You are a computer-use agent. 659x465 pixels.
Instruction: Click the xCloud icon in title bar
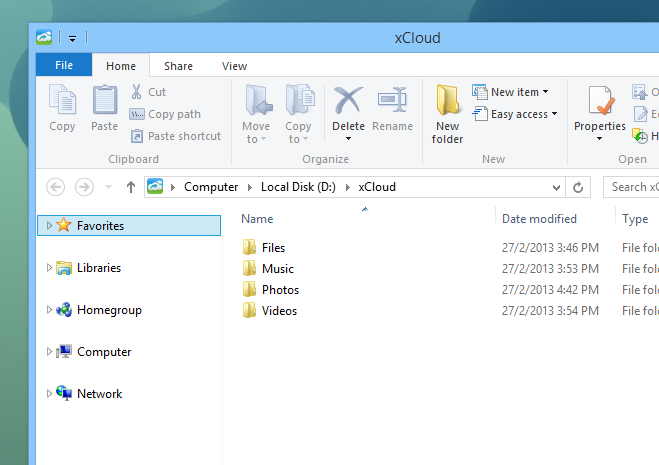click(44, 37)
